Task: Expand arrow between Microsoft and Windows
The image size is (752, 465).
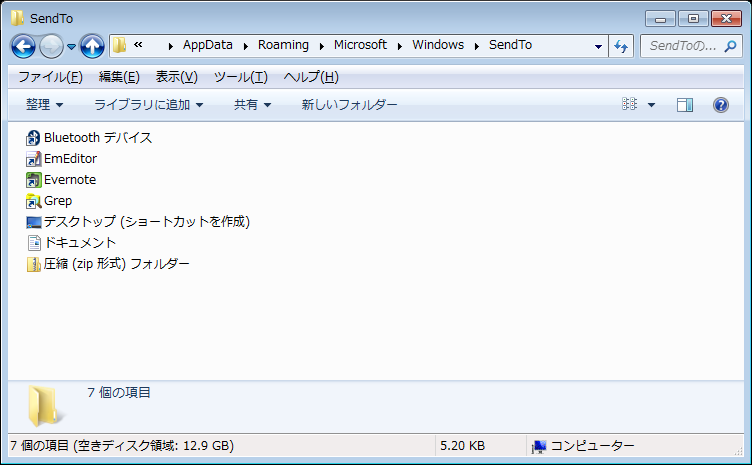Action: click(400, 46)
